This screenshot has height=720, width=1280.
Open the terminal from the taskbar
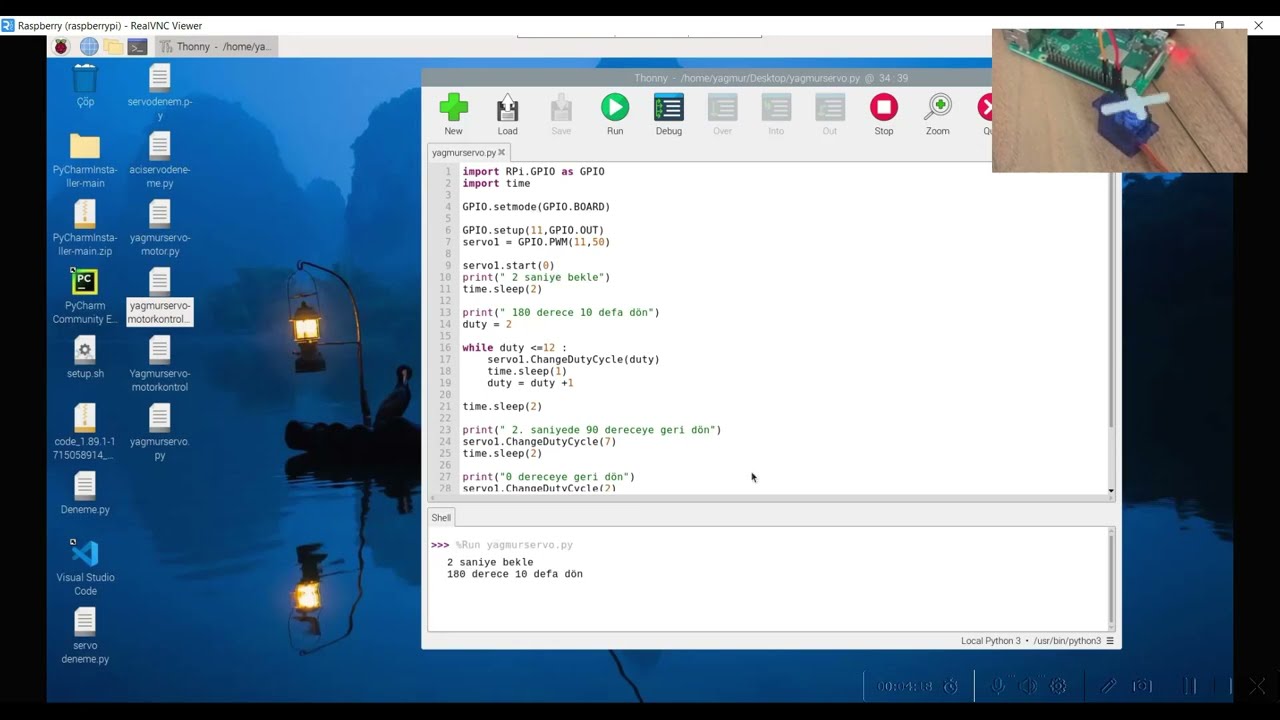(x=138, y=46)
